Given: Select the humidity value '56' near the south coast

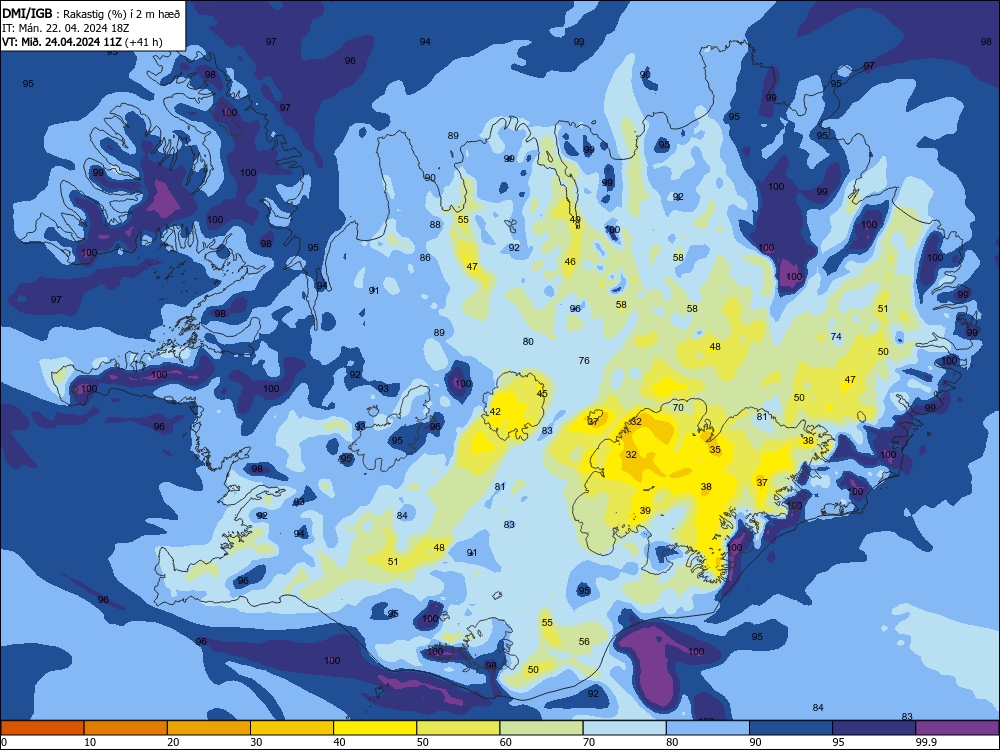Looking at the screenshot, I should click(x=584, y=642).
